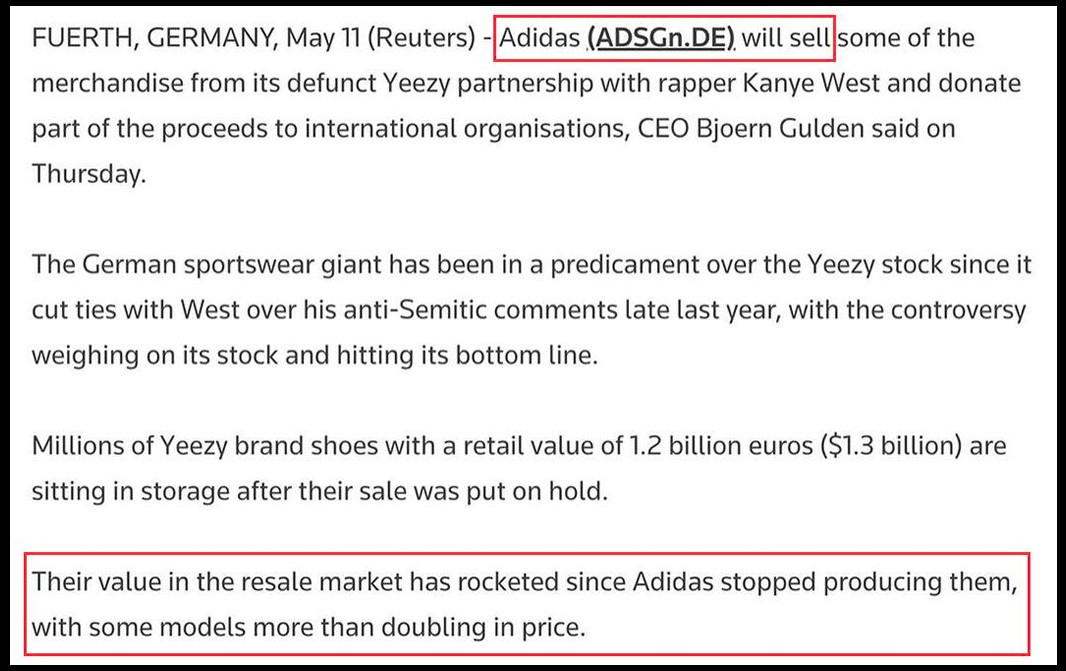The width and height of the screenshot is (1066, 671).
Task: Click the May 11 date text
Action: tap(323, 38)
